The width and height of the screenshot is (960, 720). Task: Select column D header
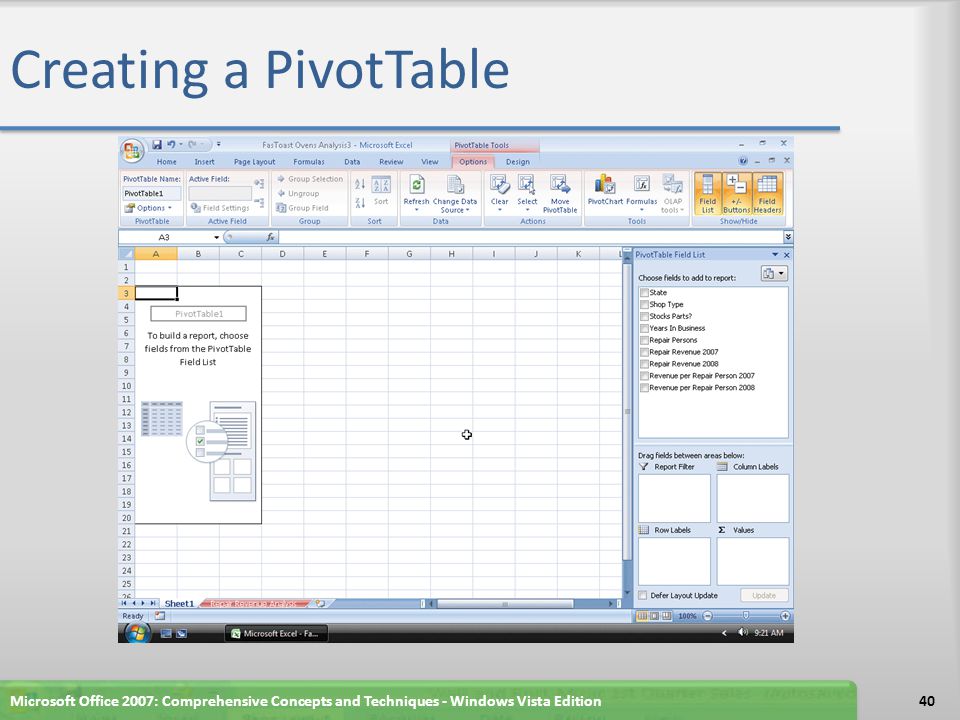point(282,253)
